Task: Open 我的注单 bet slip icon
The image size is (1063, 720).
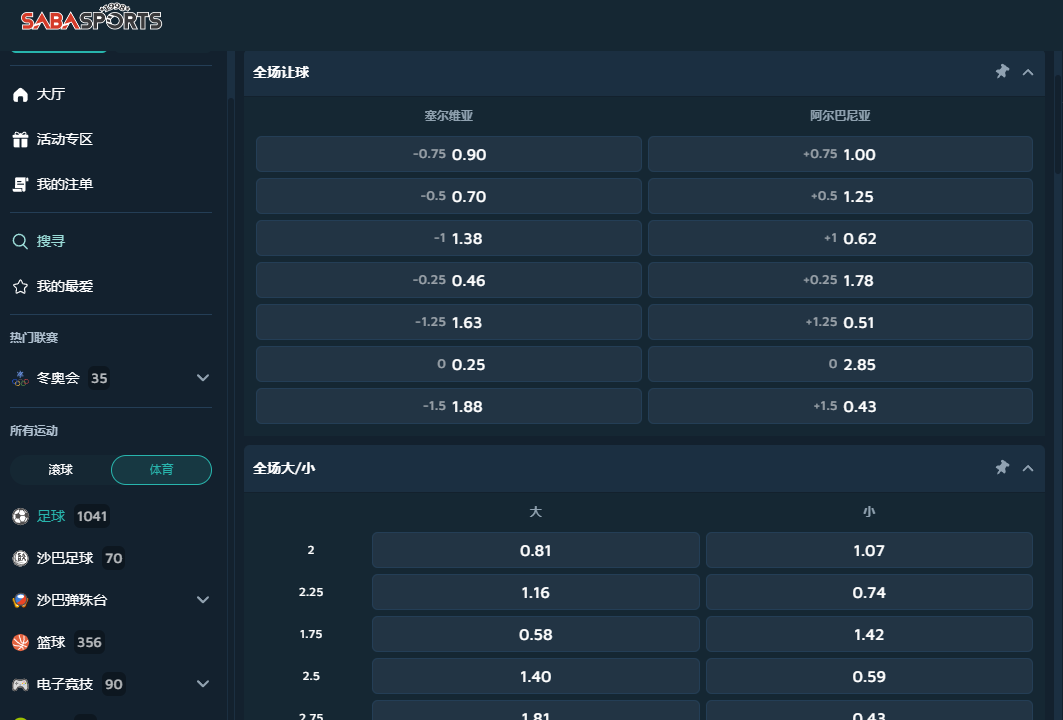Action: pos(20,185)
